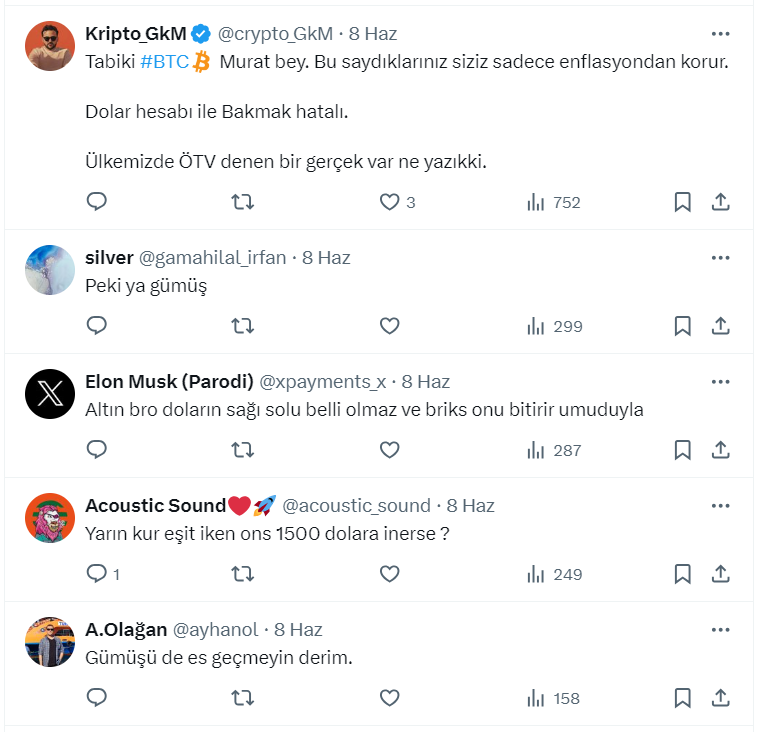
Task: Like silver's "Peki ya gümüş" reply
Action: [389, 326]
